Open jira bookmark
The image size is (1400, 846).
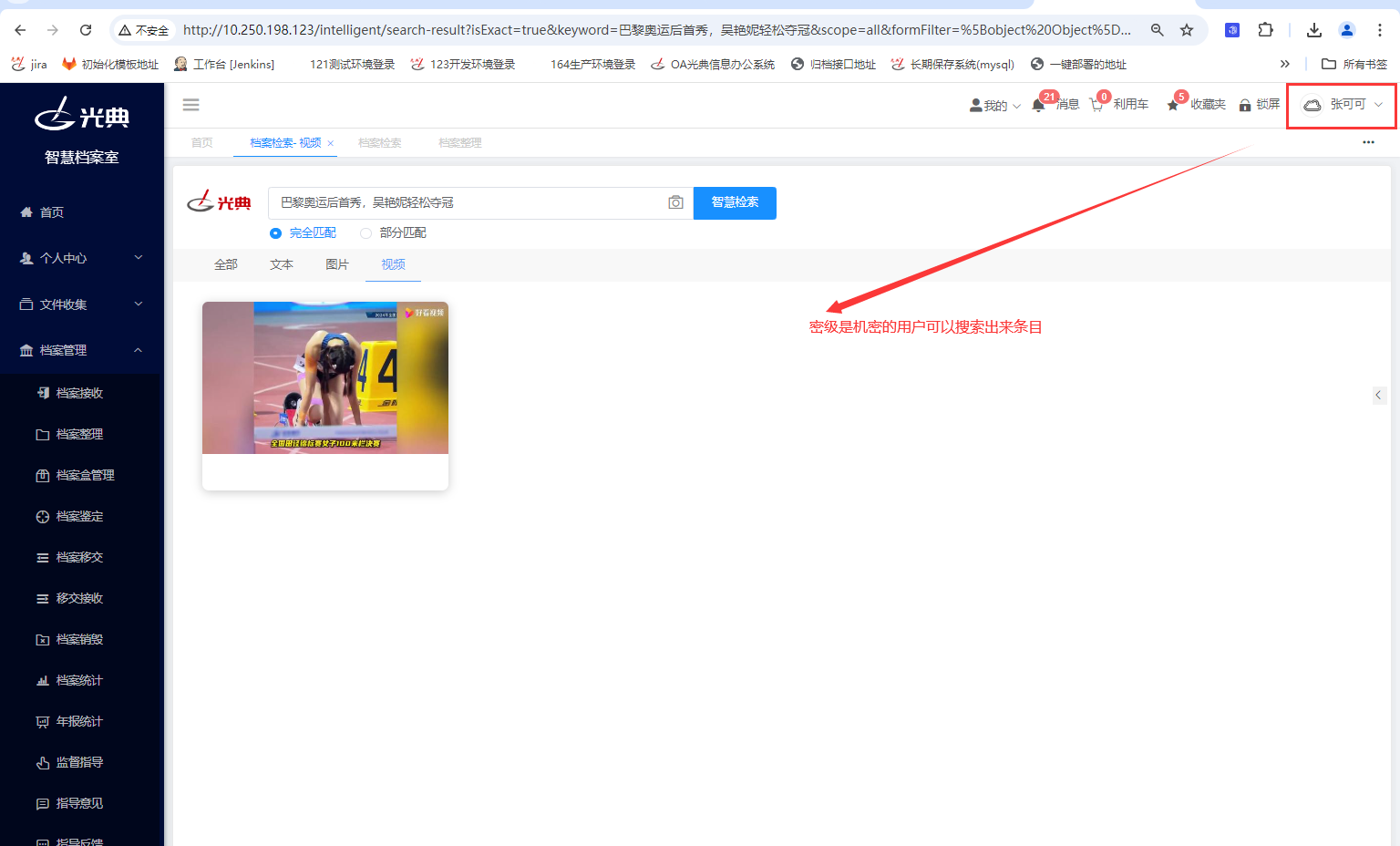(x=29, y=64)
